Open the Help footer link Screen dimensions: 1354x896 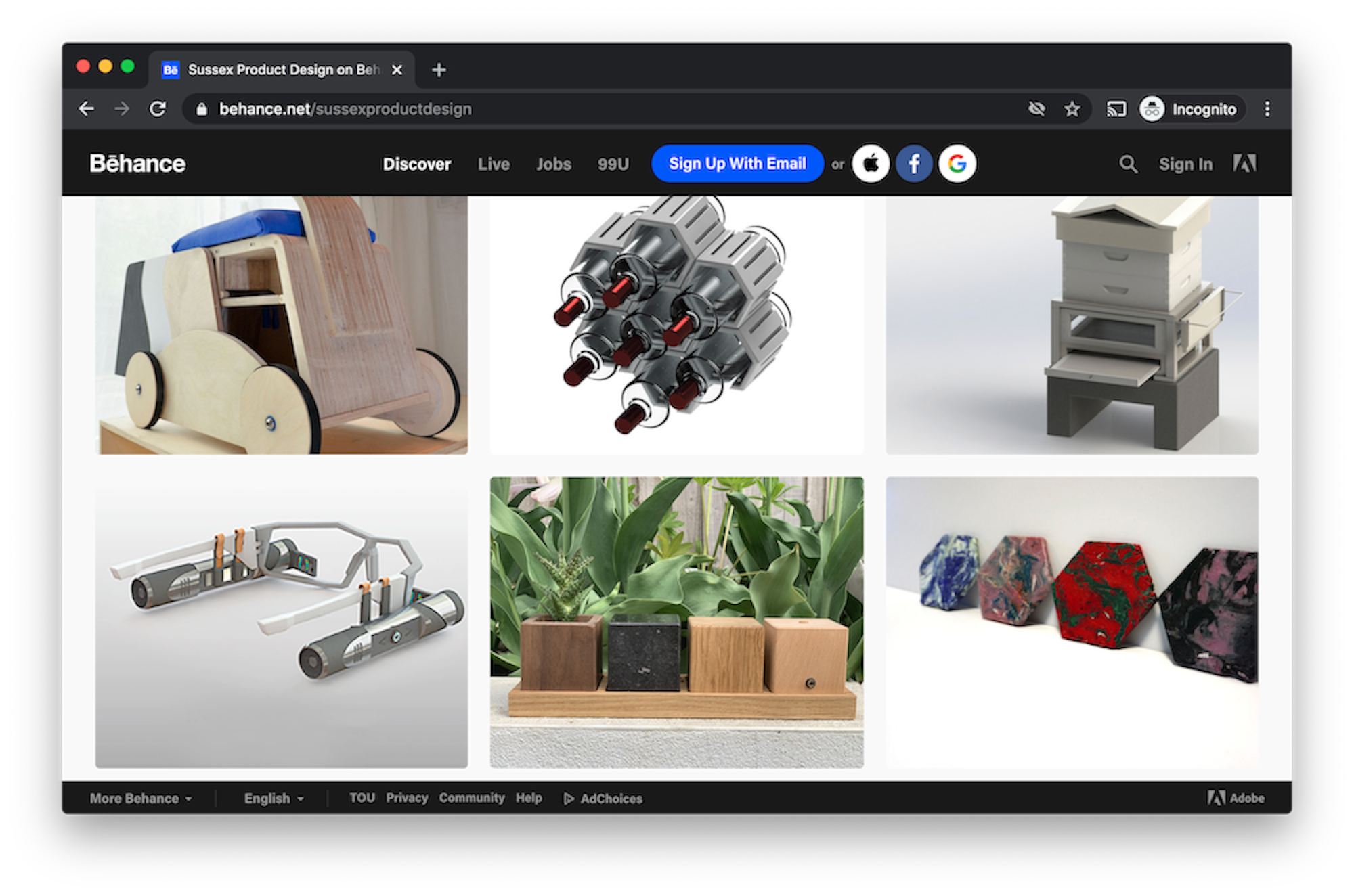[x=529, y=798]
